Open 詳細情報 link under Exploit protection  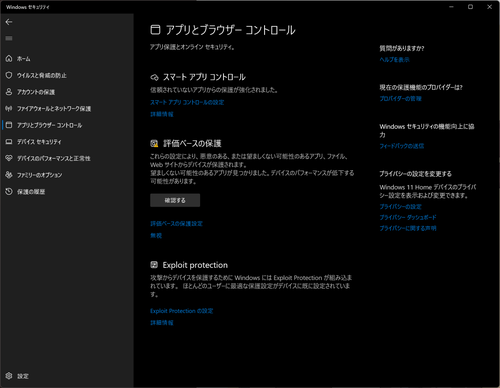[162, 323]
